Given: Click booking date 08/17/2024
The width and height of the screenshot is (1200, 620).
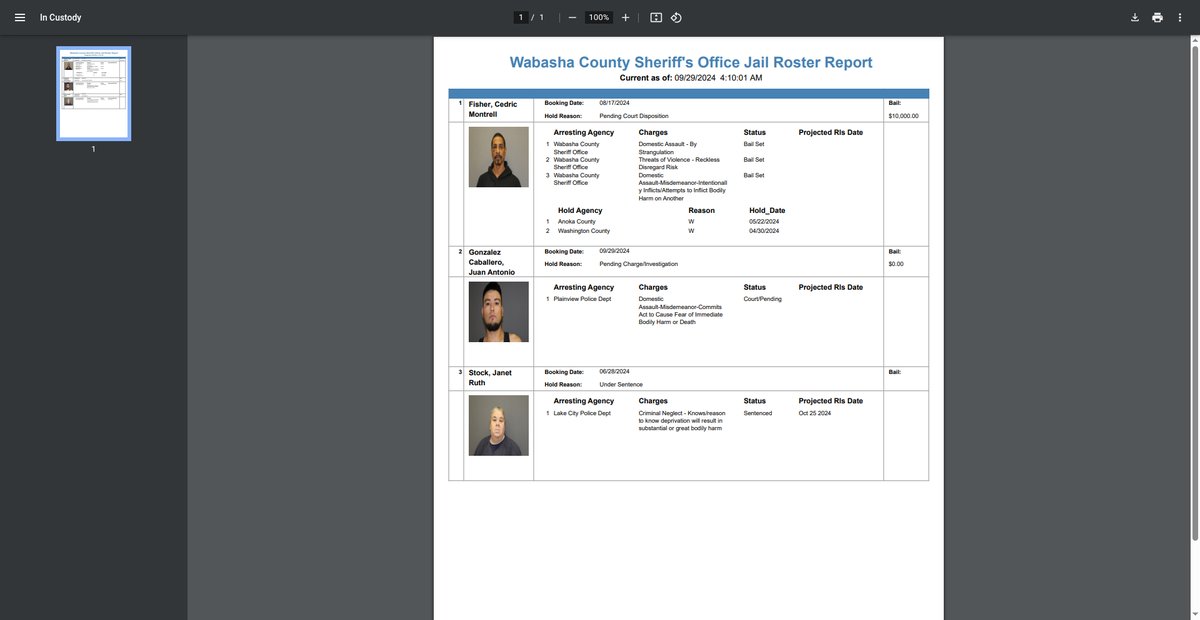Looking at the screenshot, I should 615,103.
